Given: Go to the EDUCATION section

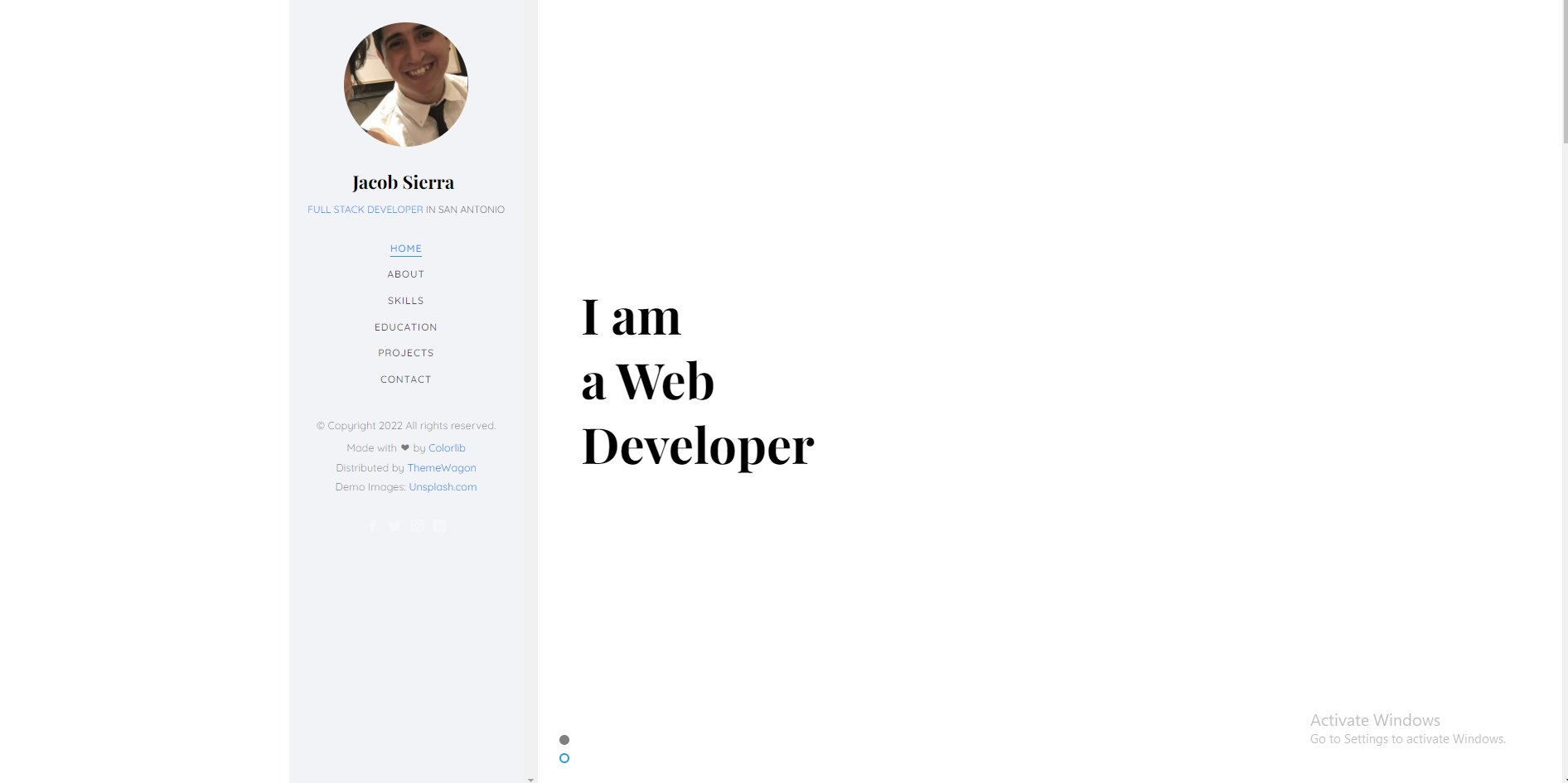Looking at the screenshot, I should click(x=405, y=326).
